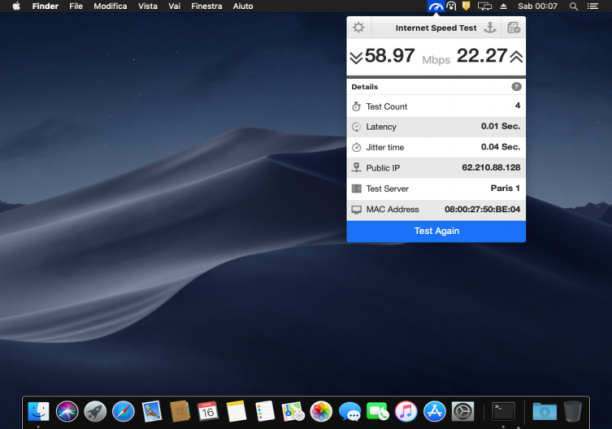Viewport: 612px width, 429px height.
Task: Click the Details section heading
Action: click(x=365, y=87)
